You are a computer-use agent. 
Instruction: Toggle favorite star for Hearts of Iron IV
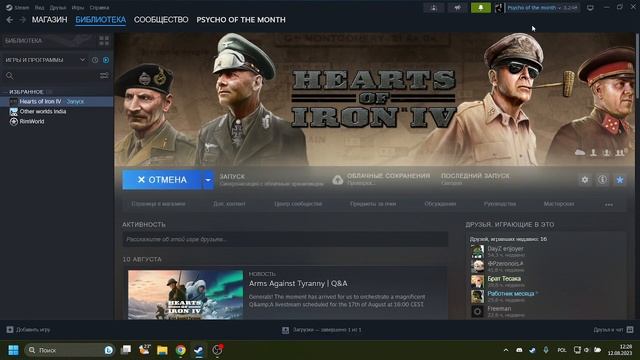[x=620, y=180]
